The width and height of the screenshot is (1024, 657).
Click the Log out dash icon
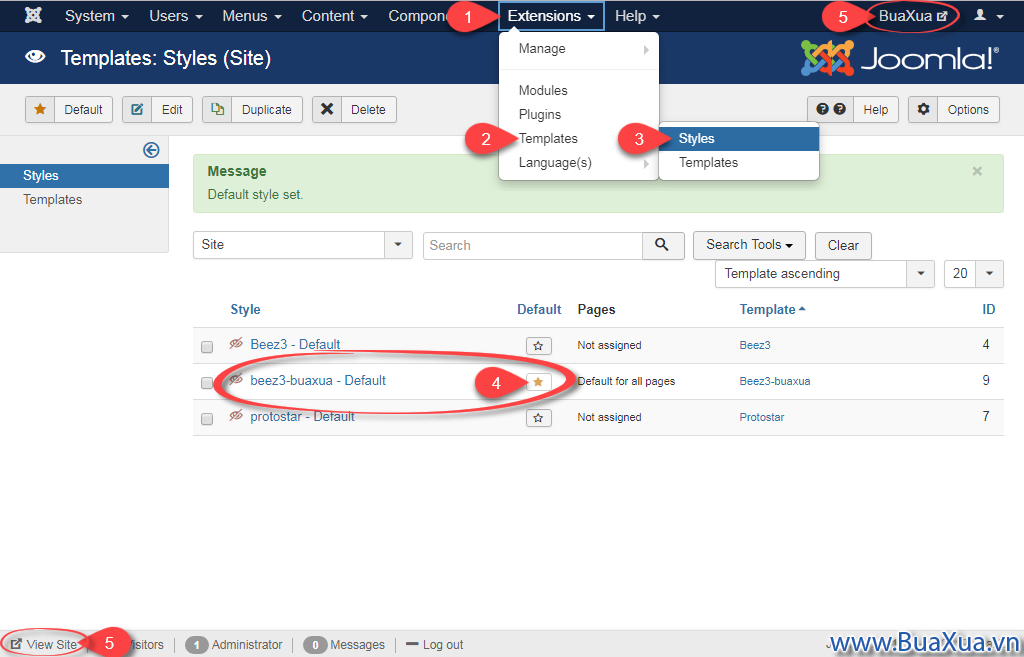click(x=411, y=644)
